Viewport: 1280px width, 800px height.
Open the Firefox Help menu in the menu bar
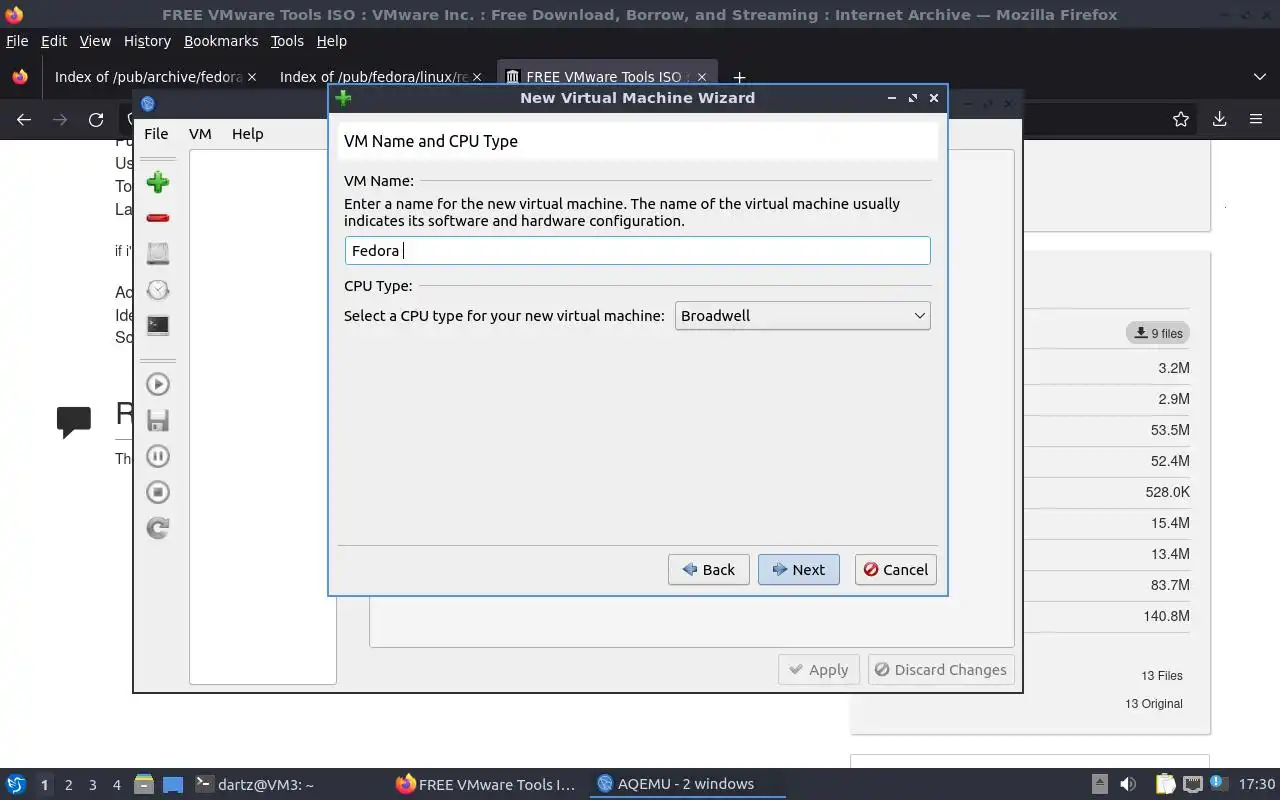tap(331, 41)
